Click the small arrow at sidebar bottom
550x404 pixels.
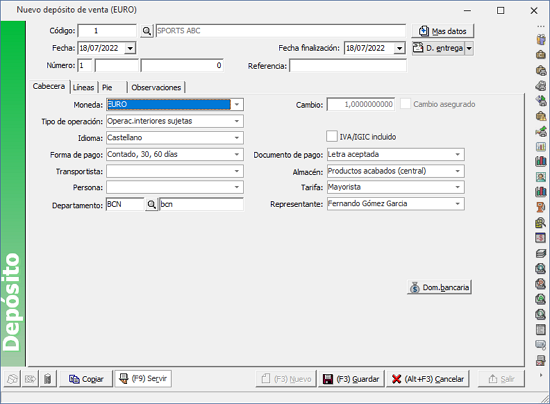541,375
